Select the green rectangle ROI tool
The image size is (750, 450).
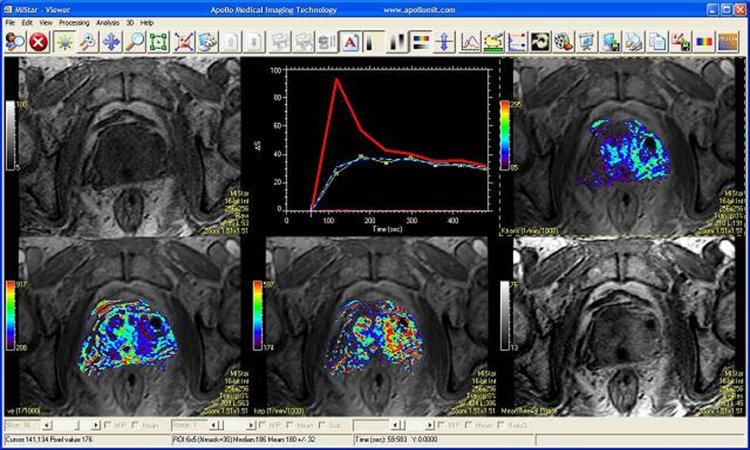(159, 41)
